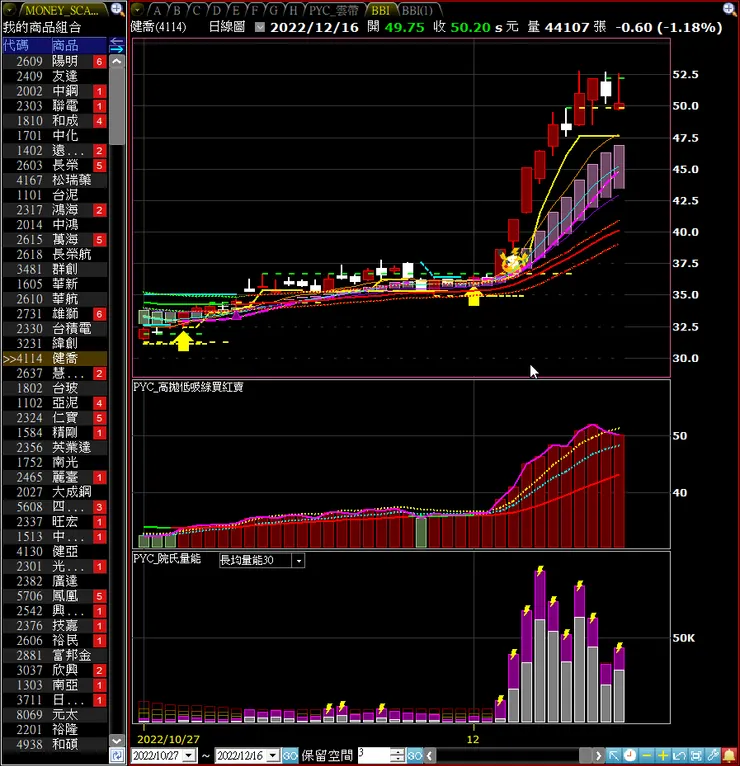Click the 健喬(4114) chart title
The height and width of the screenshot is (766, 740).
coord(158,27)
